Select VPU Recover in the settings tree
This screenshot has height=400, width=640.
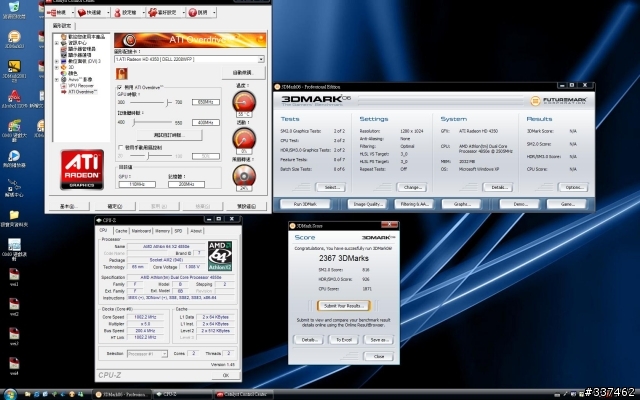click(81, 86)
